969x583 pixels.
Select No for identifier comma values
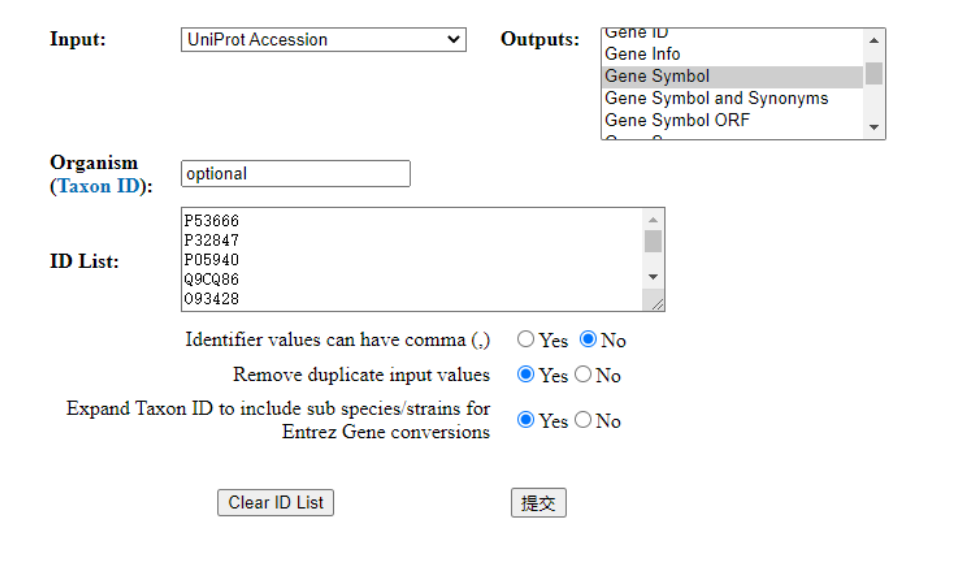click(x=586, y=339)
